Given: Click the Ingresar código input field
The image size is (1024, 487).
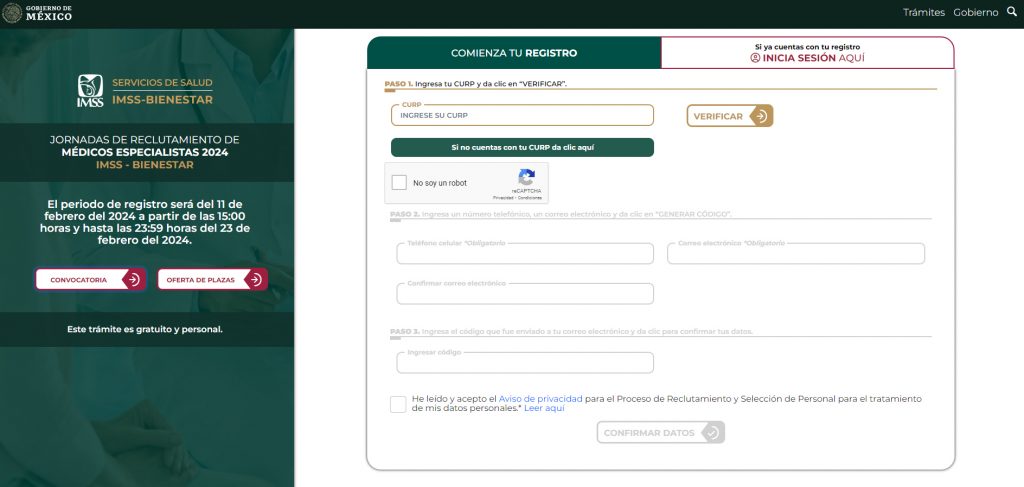Looking at the screenshot, I should click(525, 363).
